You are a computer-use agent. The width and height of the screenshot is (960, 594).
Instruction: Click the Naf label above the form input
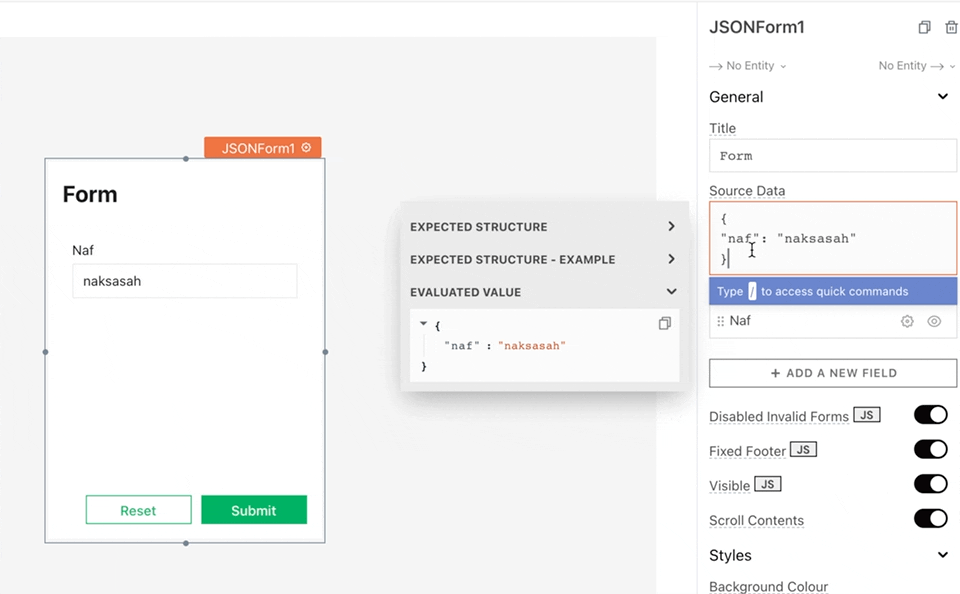pos(83,250)
